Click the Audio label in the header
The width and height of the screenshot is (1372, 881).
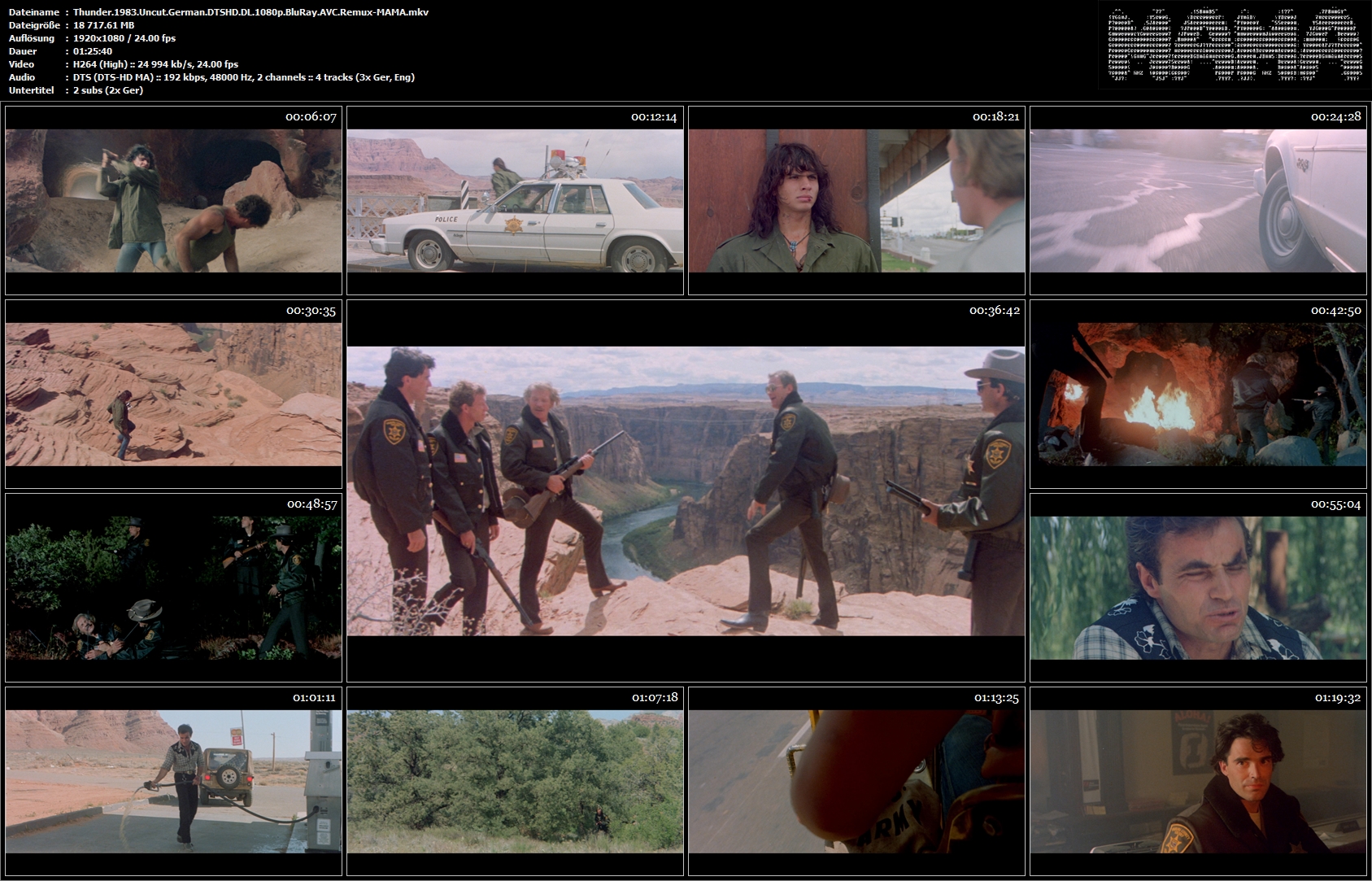point(22,77)
